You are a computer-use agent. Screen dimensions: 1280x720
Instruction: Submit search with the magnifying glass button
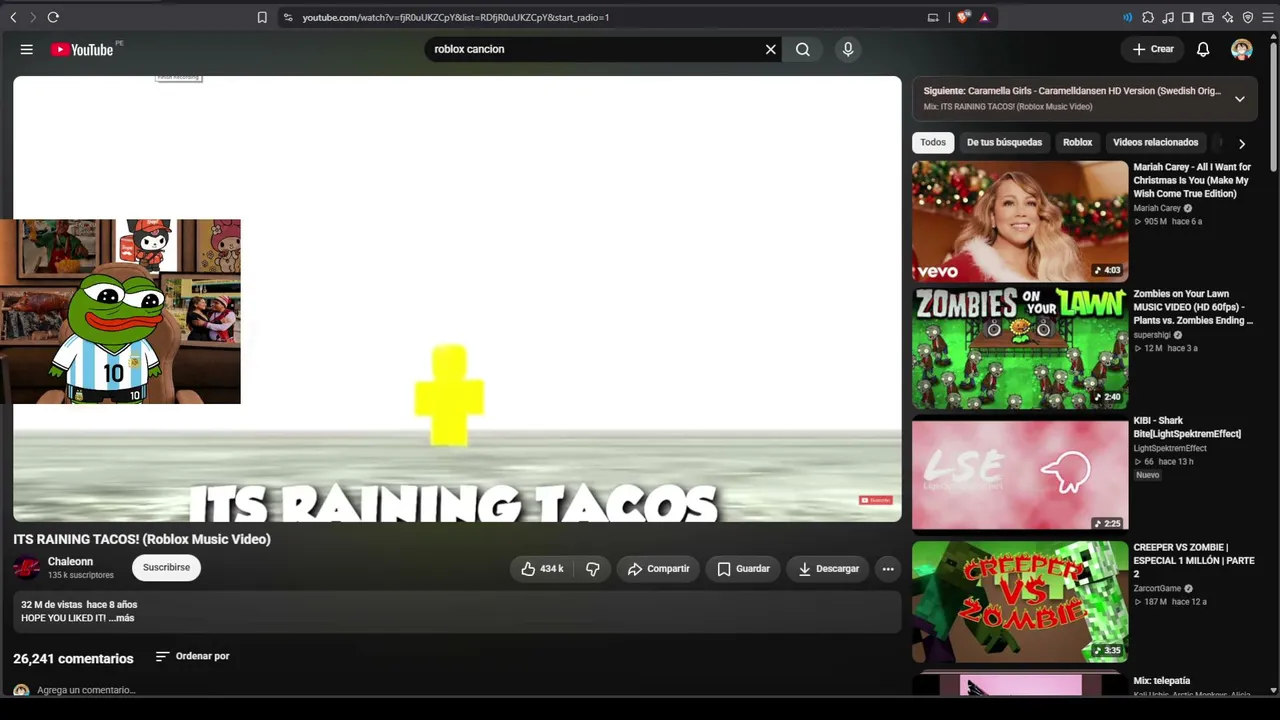803,49
